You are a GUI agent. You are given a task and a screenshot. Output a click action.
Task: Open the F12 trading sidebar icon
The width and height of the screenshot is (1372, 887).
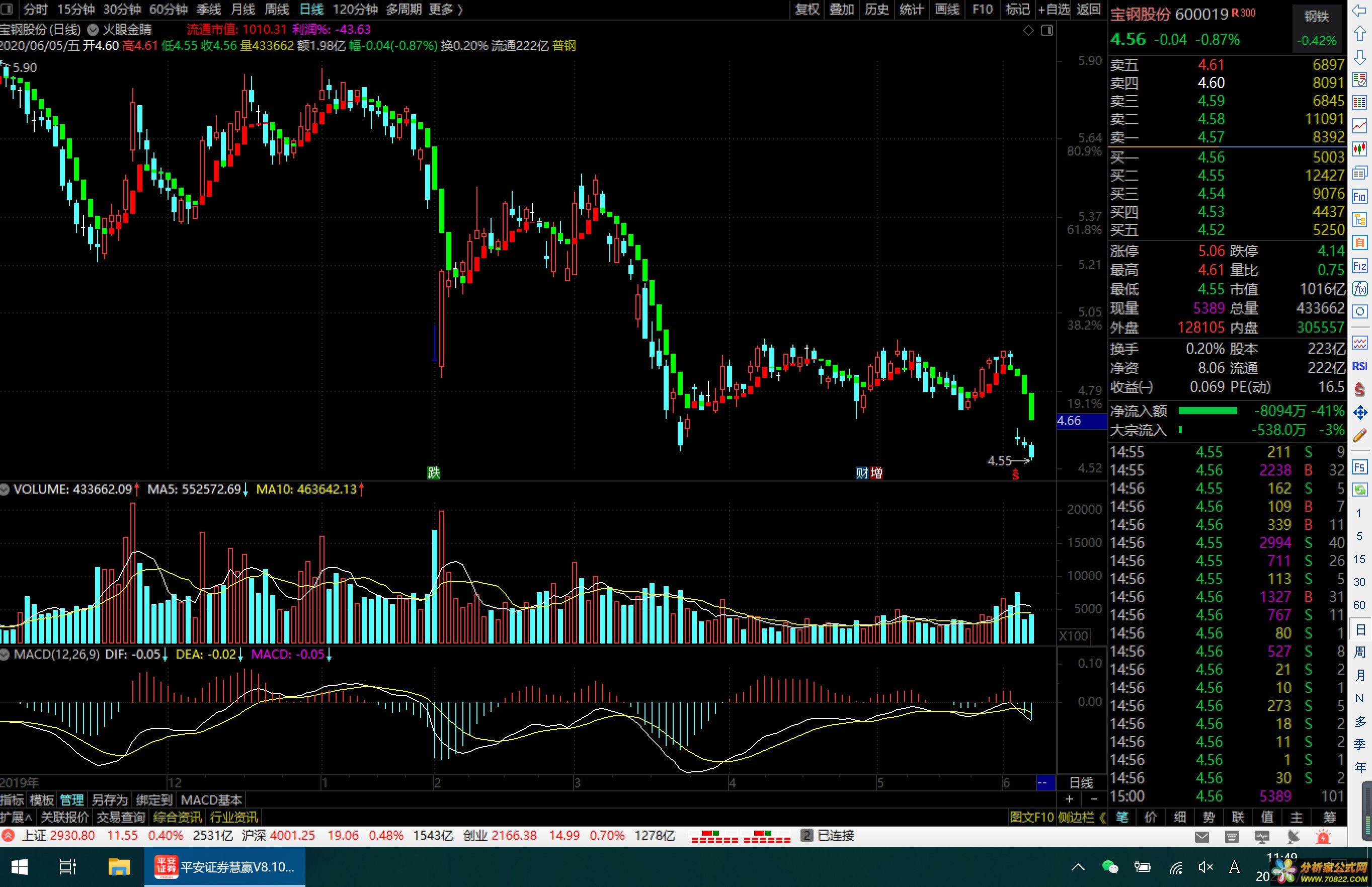click(x=1359, y=266)
